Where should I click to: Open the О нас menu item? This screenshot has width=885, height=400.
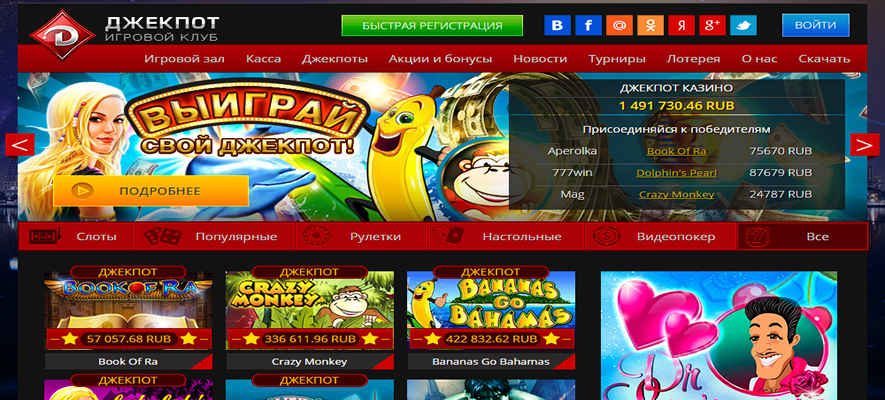click(759, 59)
